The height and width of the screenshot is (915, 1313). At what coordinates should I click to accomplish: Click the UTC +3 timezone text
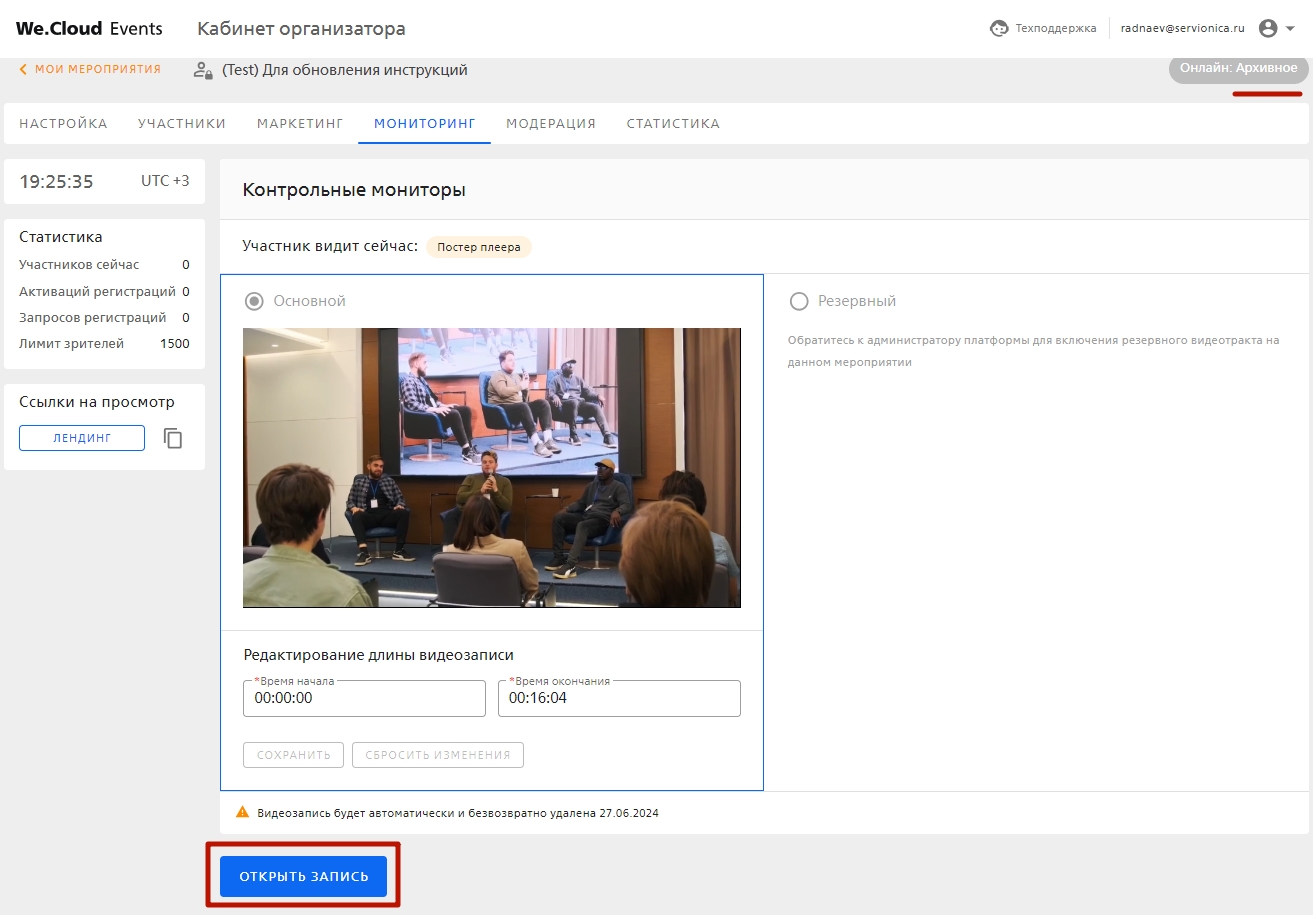(x=165, y=181)
